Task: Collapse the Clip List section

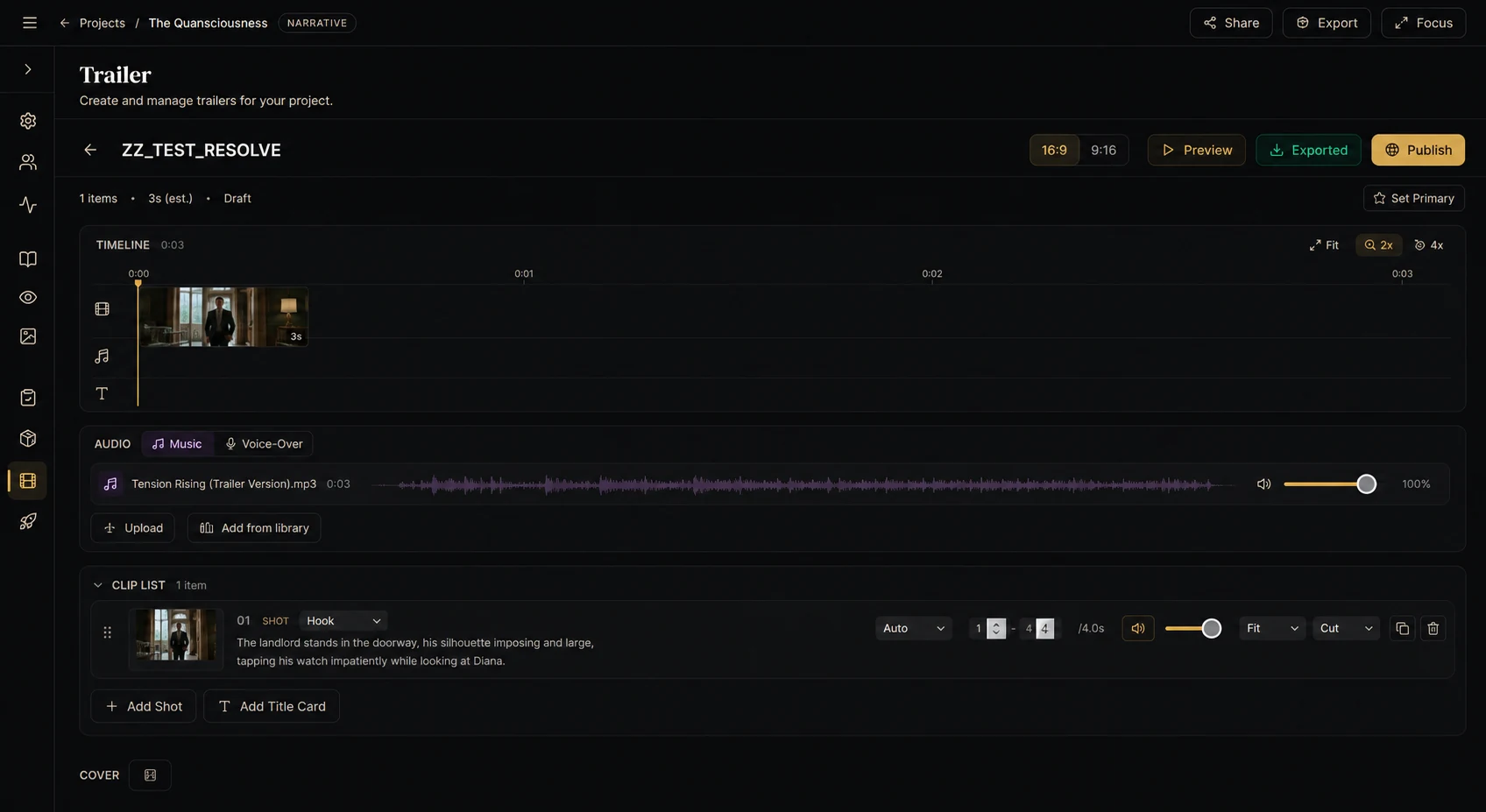Action: [97, 585]
